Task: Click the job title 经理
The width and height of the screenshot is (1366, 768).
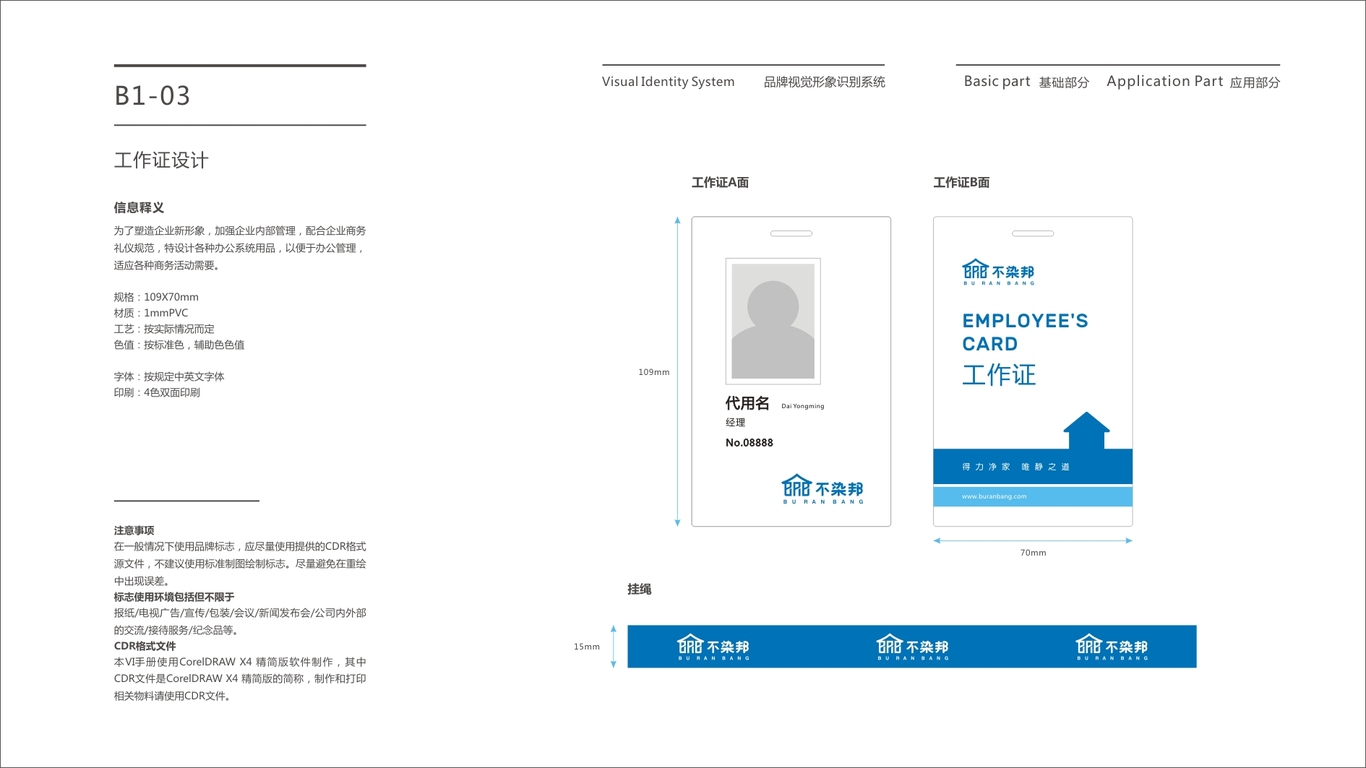Action: click(736, 423)
